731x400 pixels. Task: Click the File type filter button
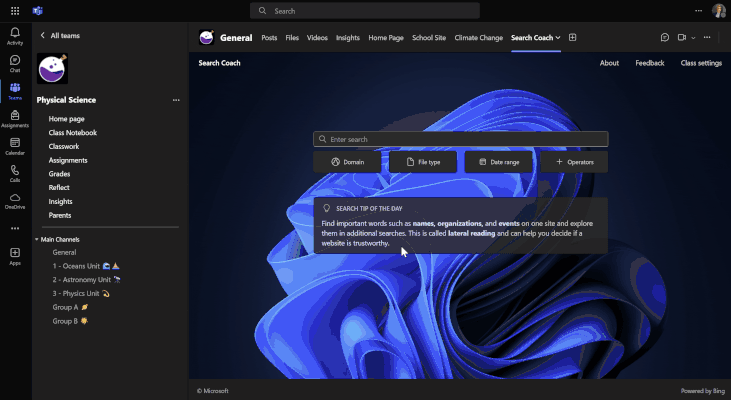pos(423,162)
